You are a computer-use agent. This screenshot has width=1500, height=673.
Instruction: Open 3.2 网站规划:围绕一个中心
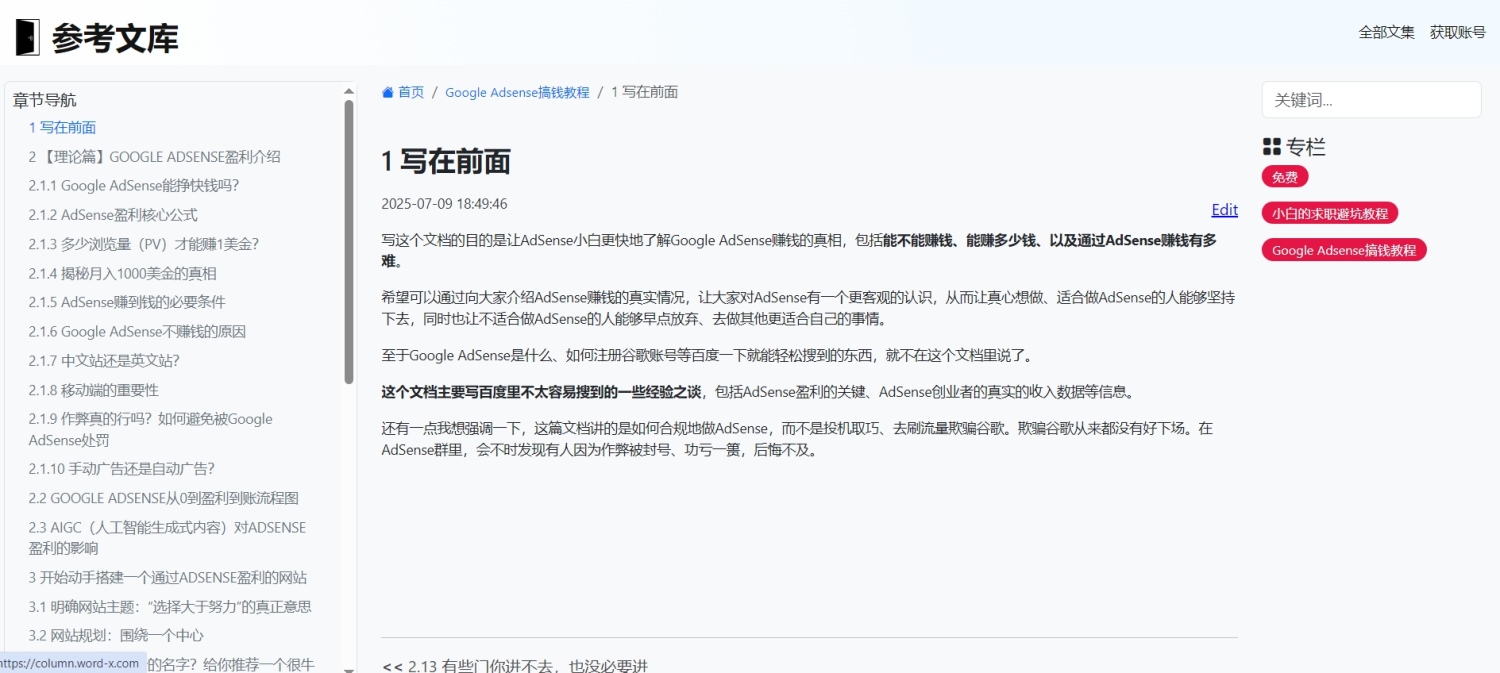click(116, 635)
